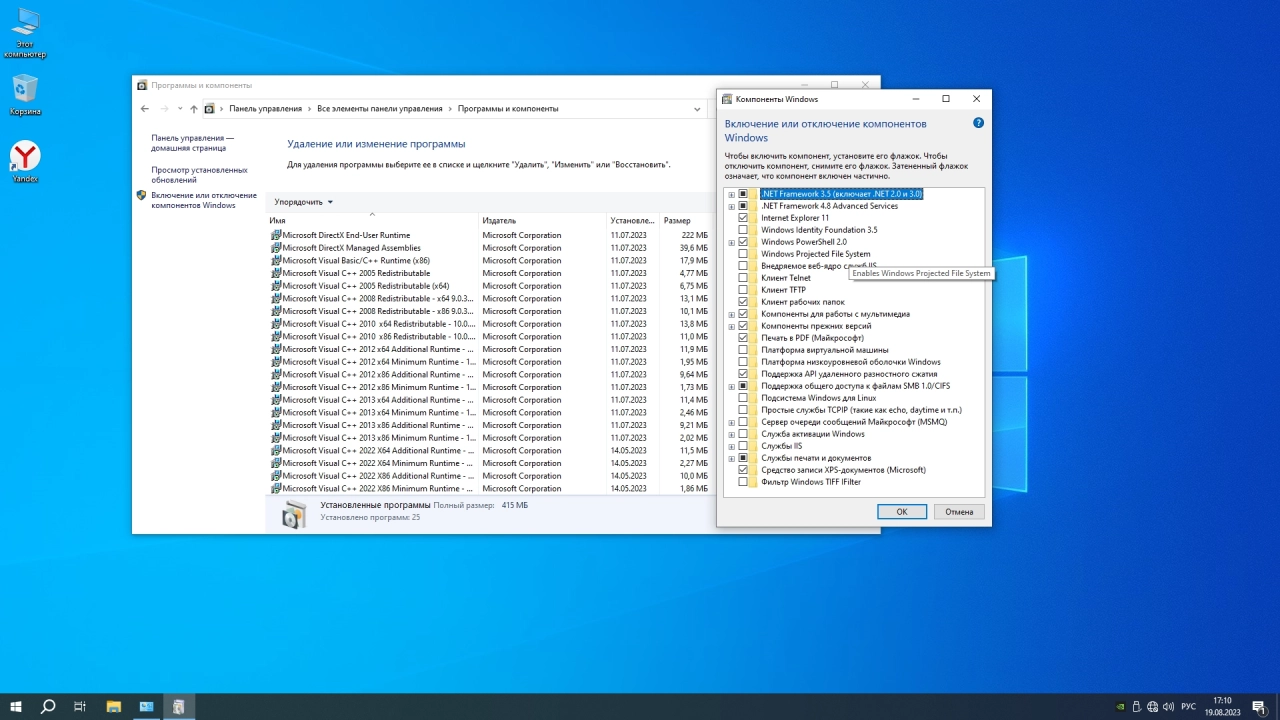Enable Windows Identity Foundation 3.5
This screenshot has height=720, width=1280.
pyautogui.click(x=743, y=230)
